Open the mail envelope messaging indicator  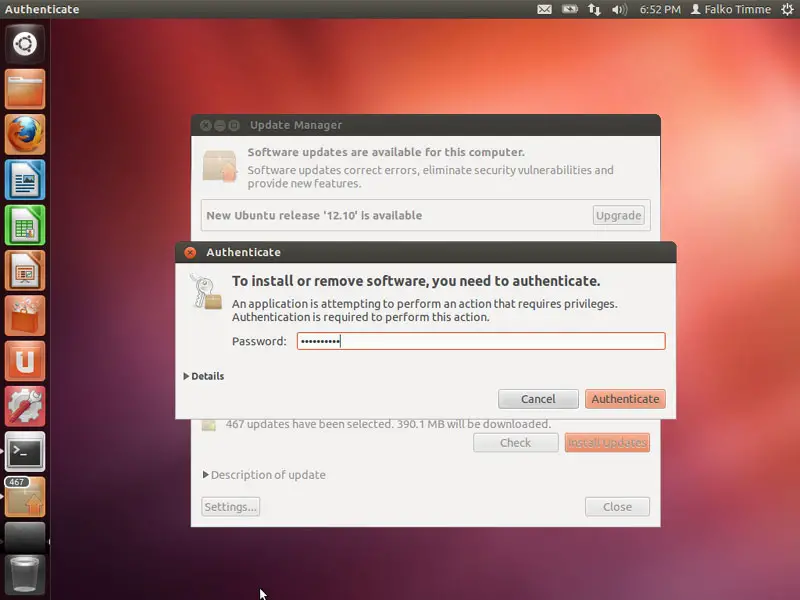544,9
